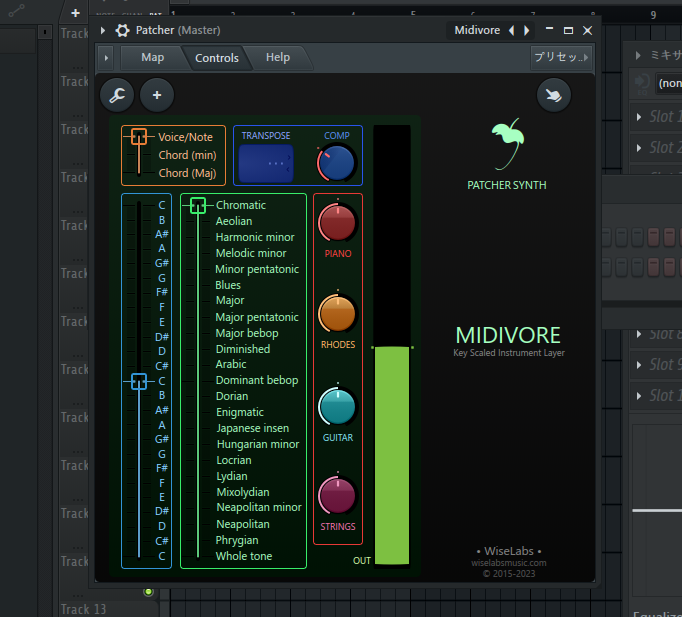Select the Lydian scale

coord(232,476)
